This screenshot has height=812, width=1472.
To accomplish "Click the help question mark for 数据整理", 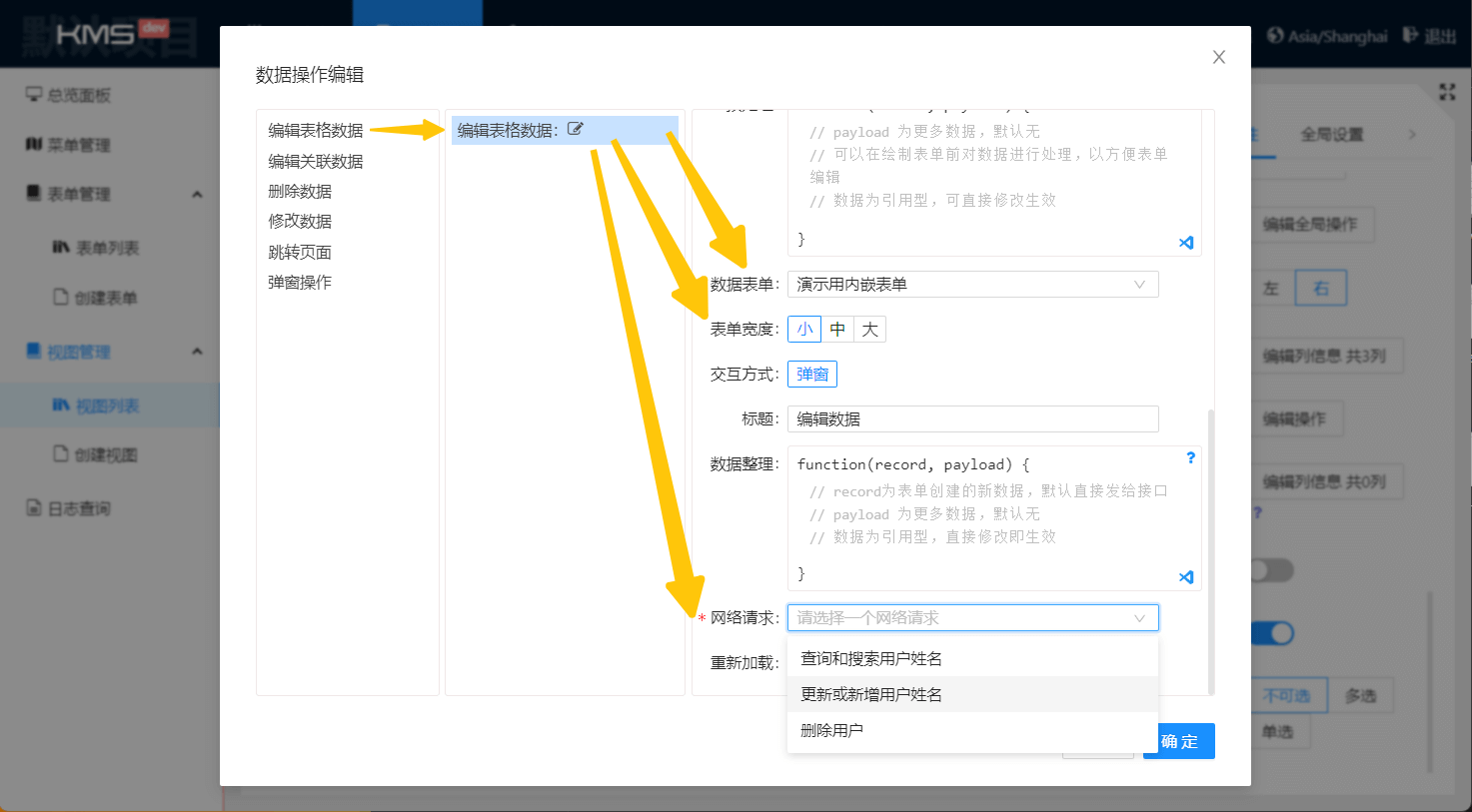I will pos(1190,457).
